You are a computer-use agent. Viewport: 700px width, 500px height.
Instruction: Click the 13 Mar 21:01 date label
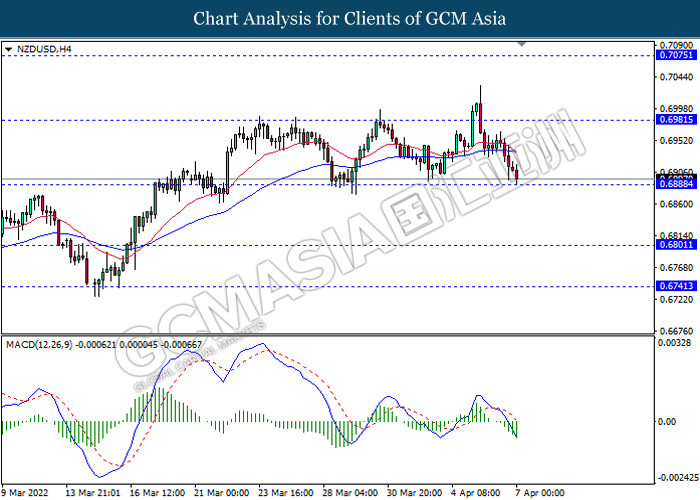(93, 493)
